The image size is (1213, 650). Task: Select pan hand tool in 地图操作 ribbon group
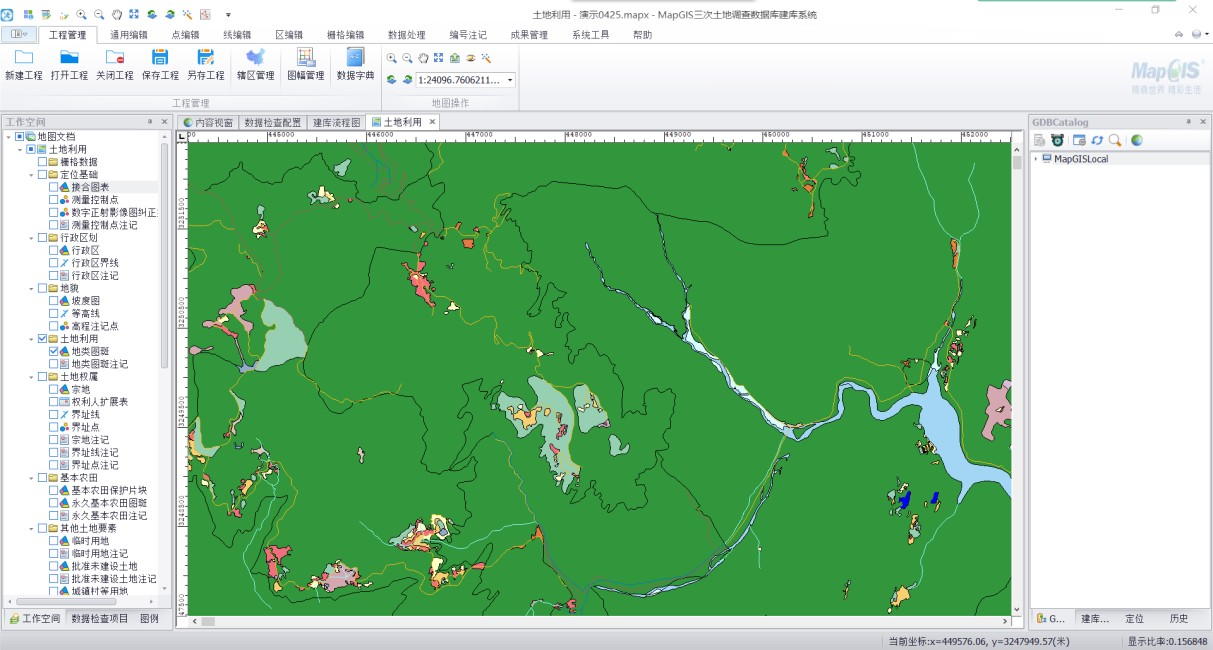click(x=423, y=58)
